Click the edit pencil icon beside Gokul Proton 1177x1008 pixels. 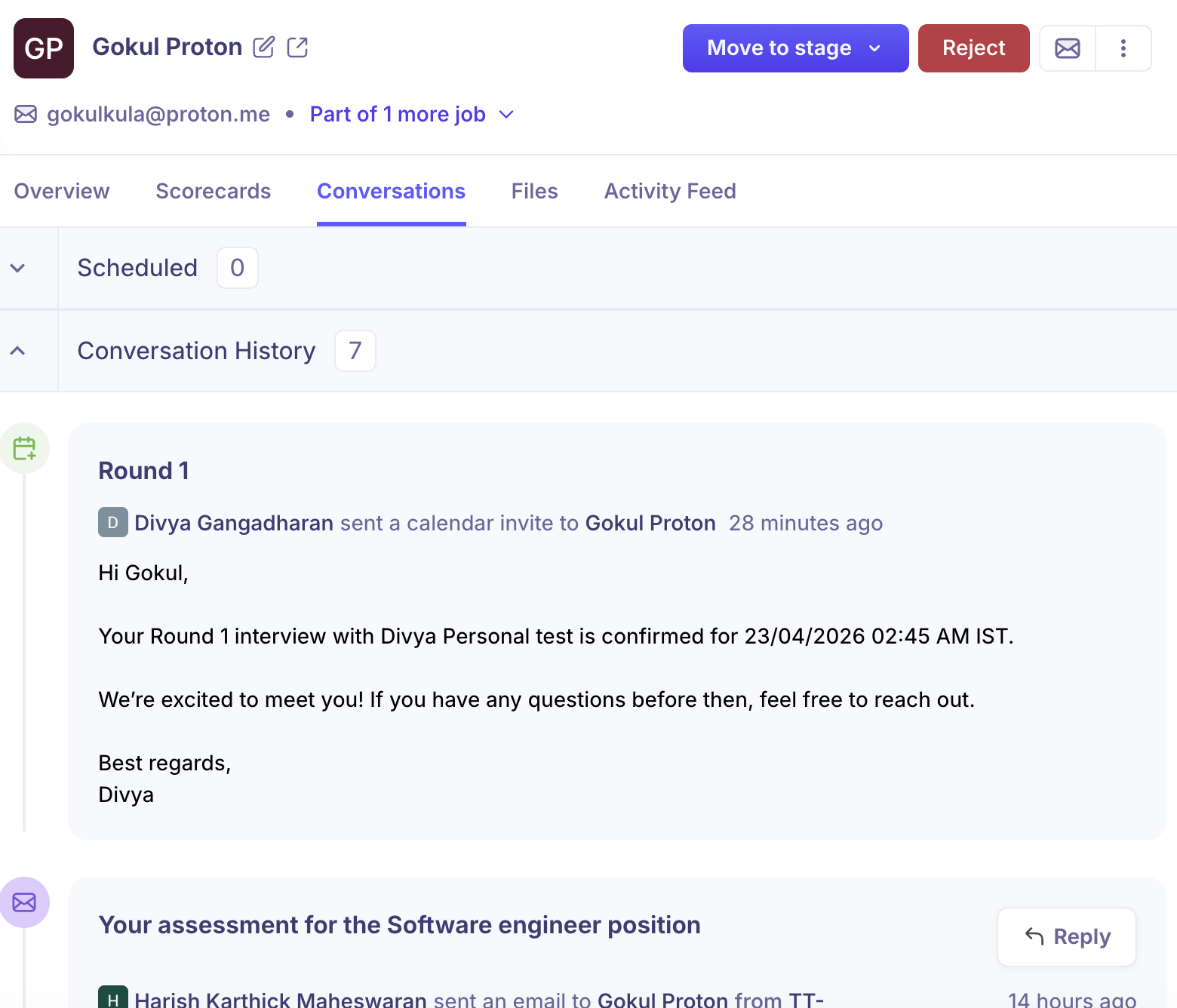click(263, 48)
